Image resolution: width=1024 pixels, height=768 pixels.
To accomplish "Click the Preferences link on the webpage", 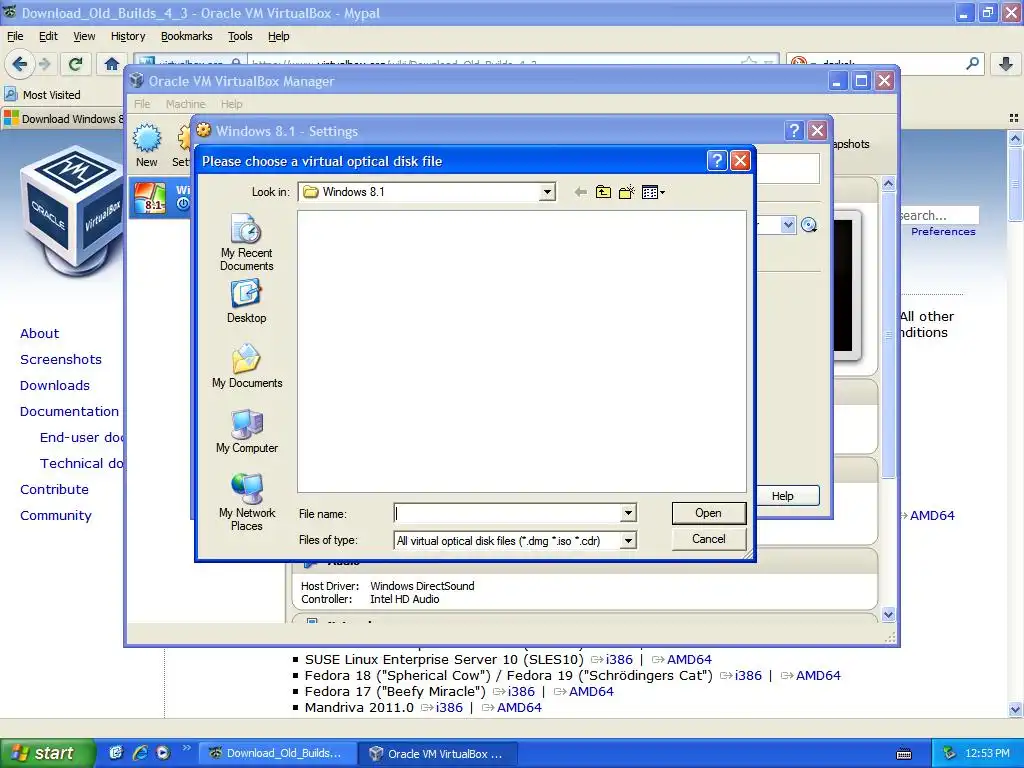I will (x=943, y=231).
